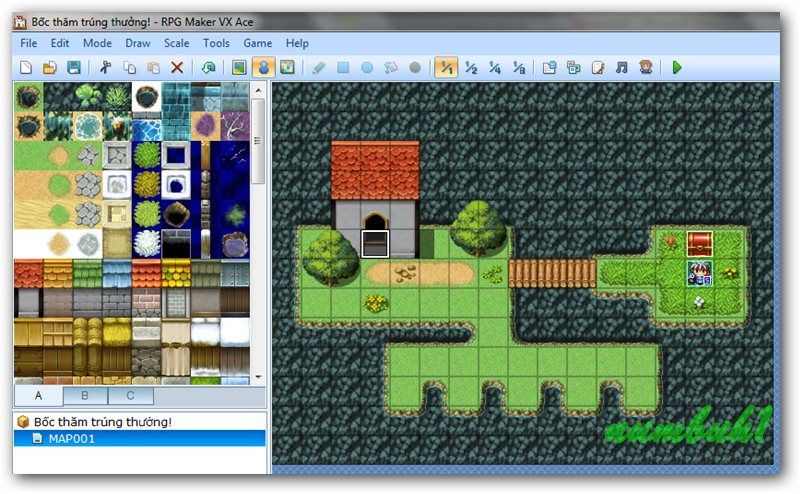Open the Help menu
This screenshot has height=494, width=800.
tap(297, 43)
